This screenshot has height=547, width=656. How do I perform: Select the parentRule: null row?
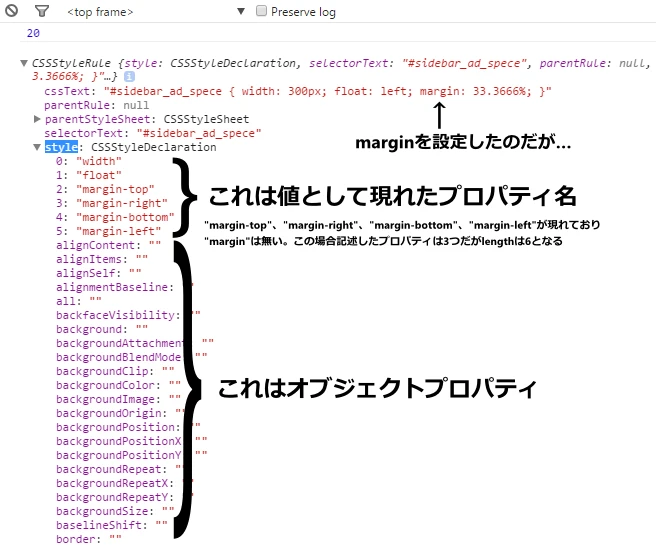coord(96,105)
